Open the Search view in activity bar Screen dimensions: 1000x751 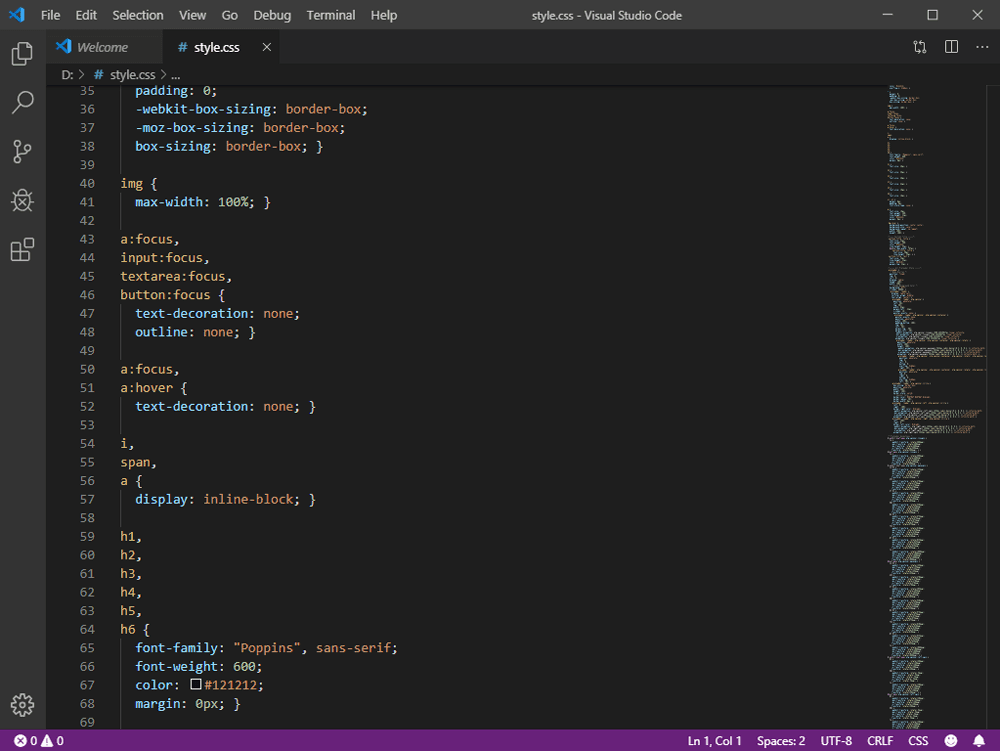coord(22,102)
